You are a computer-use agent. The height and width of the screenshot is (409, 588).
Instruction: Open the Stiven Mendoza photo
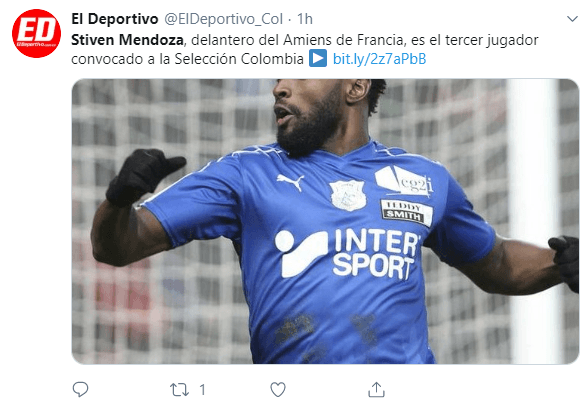tap(325, 221)
